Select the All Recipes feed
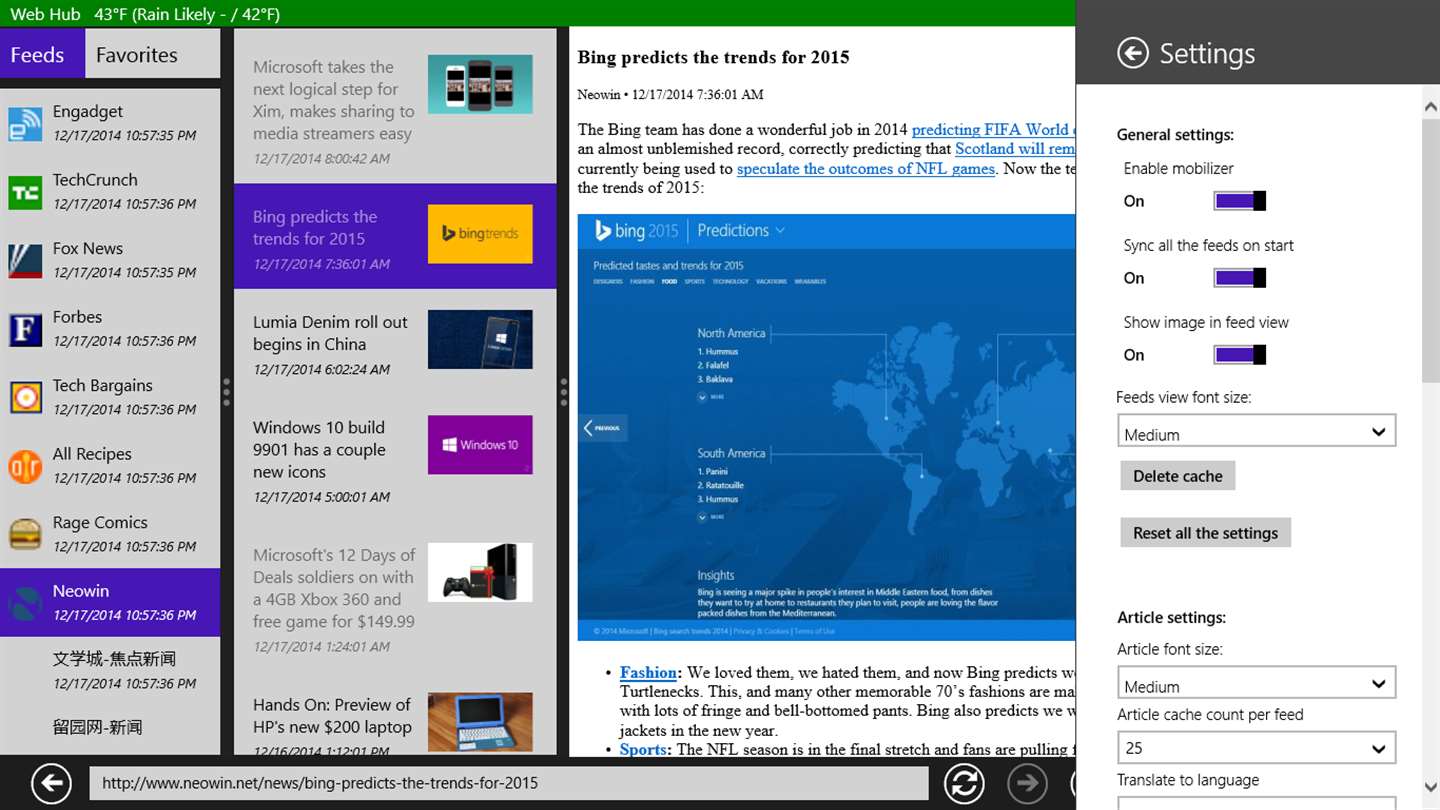This screenshot has width=1440, height=810. point(110,466)
